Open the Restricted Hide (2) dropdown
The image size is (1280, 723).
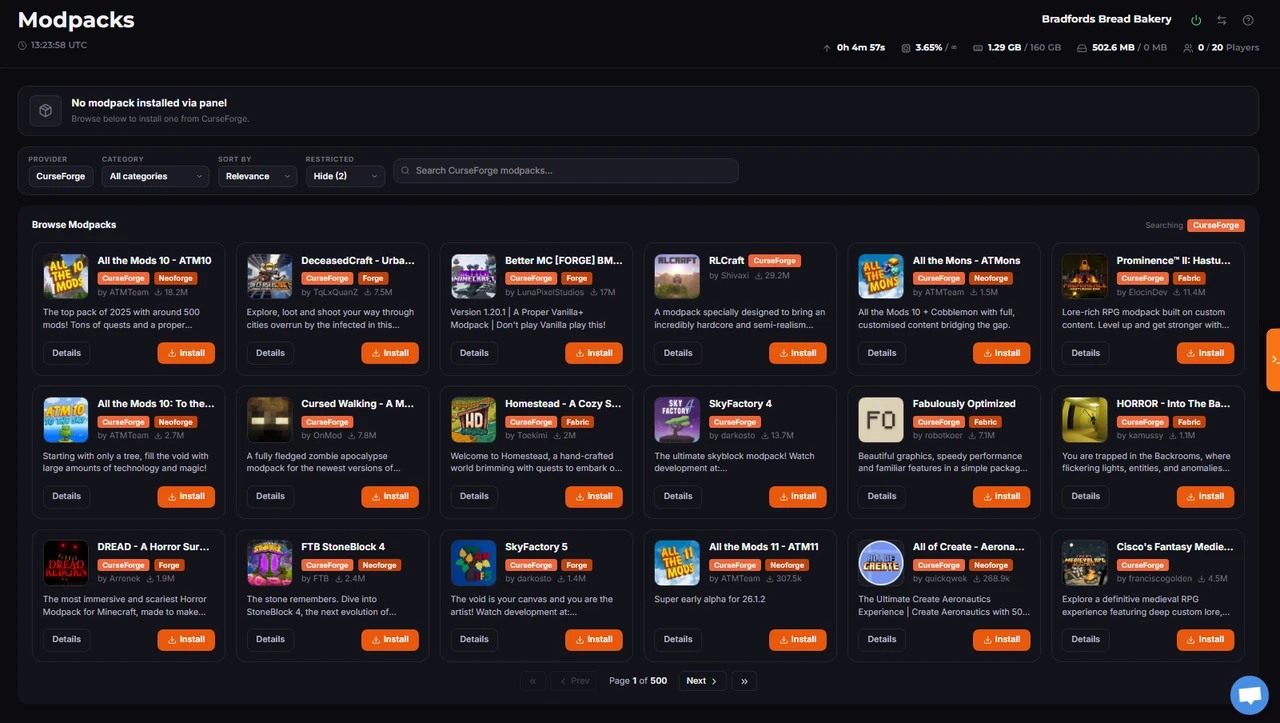click(x=345, y=176)
